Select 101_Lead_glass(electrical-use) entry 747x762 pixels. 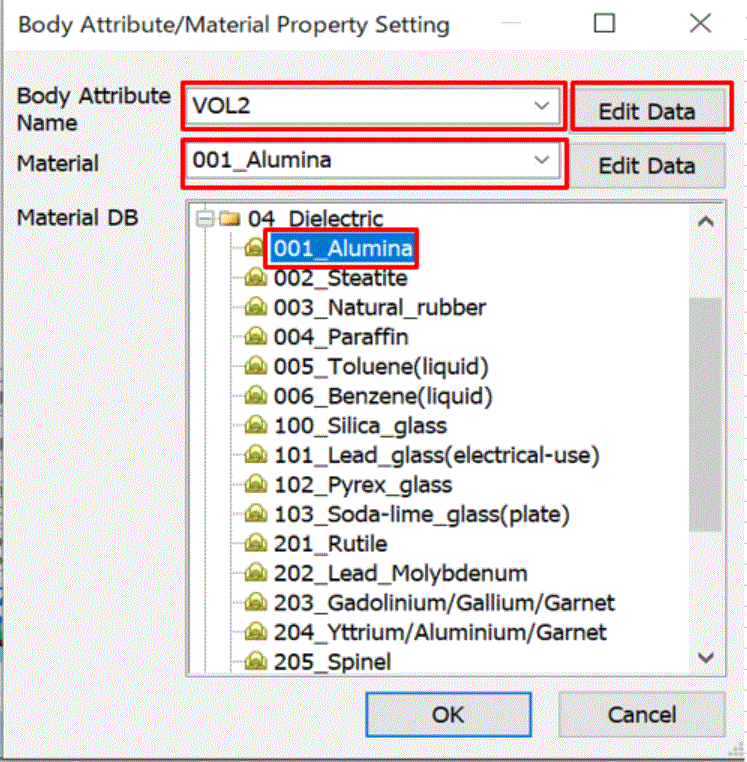[x=436, y=455]
